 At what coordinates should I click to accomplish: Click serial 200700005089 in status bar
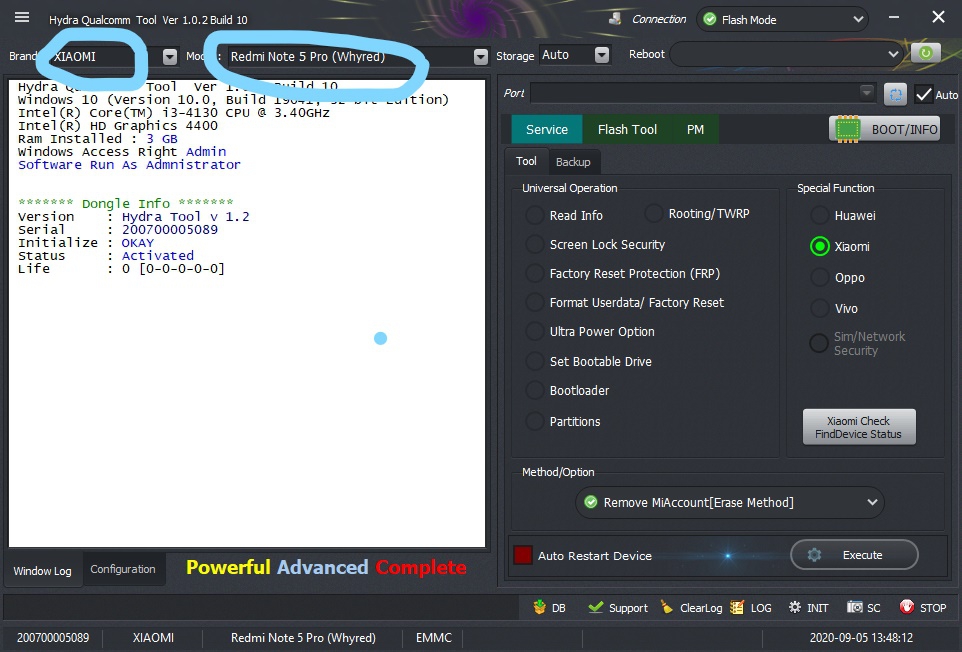pos(53,638)
